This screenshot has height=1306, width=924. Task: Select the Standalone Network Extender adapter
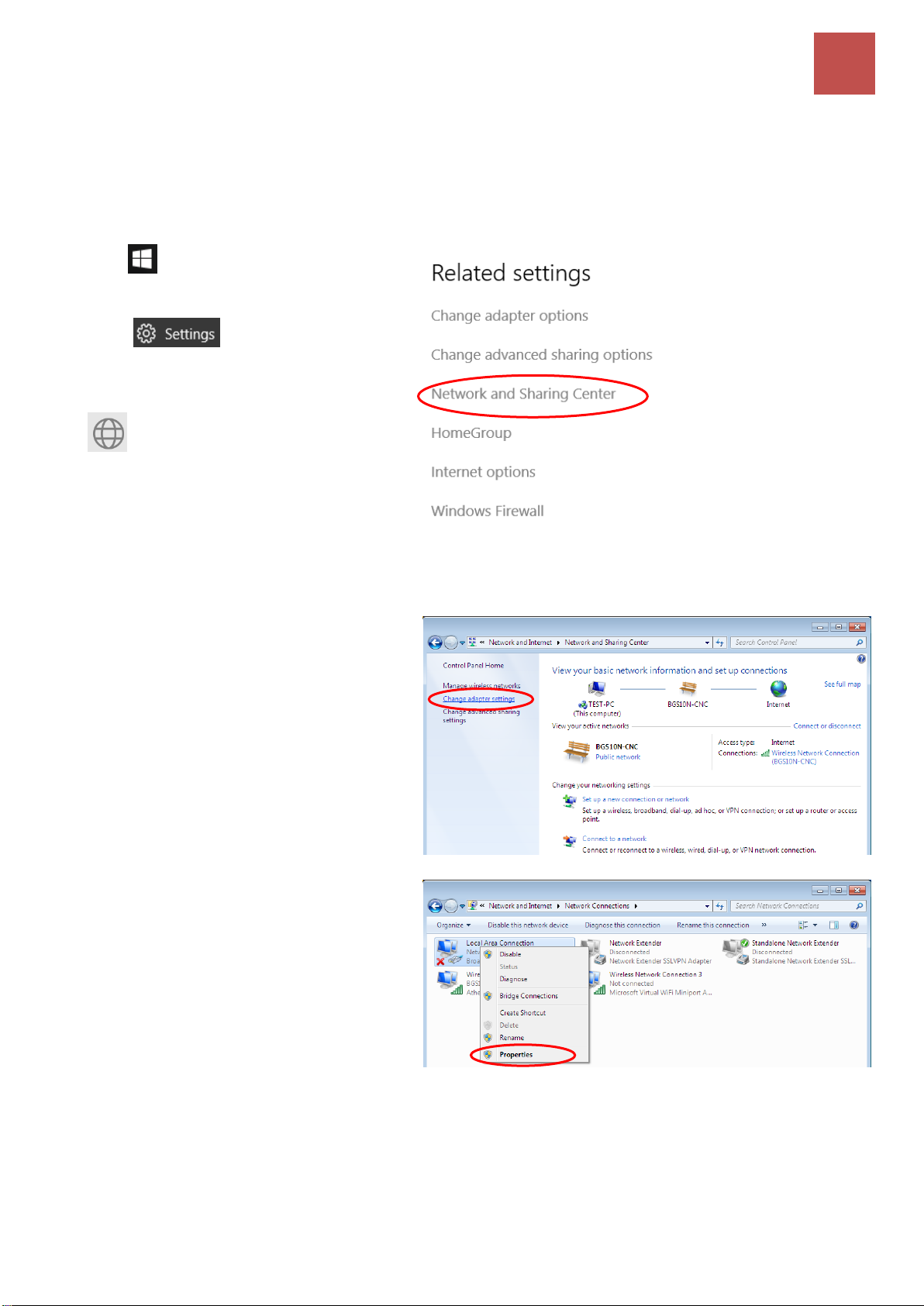coord(789,952)
